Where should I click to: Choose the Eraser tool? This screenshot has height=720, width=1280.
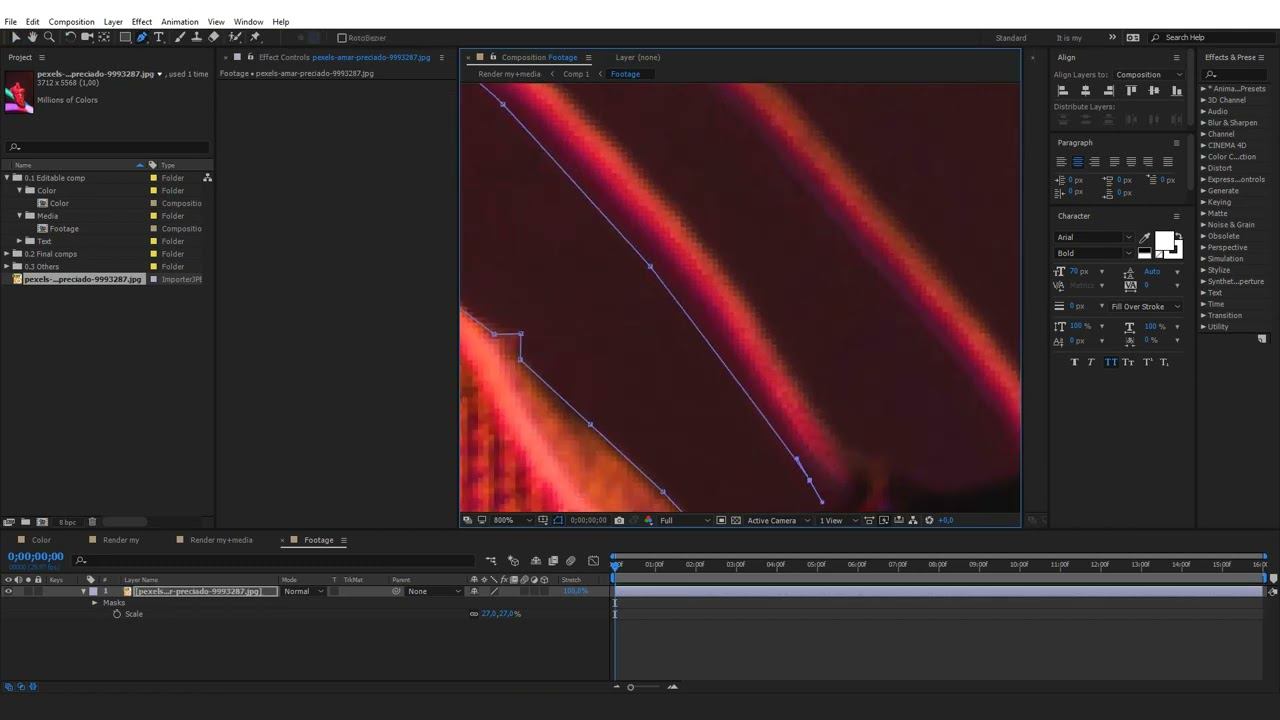pos(214,37)
